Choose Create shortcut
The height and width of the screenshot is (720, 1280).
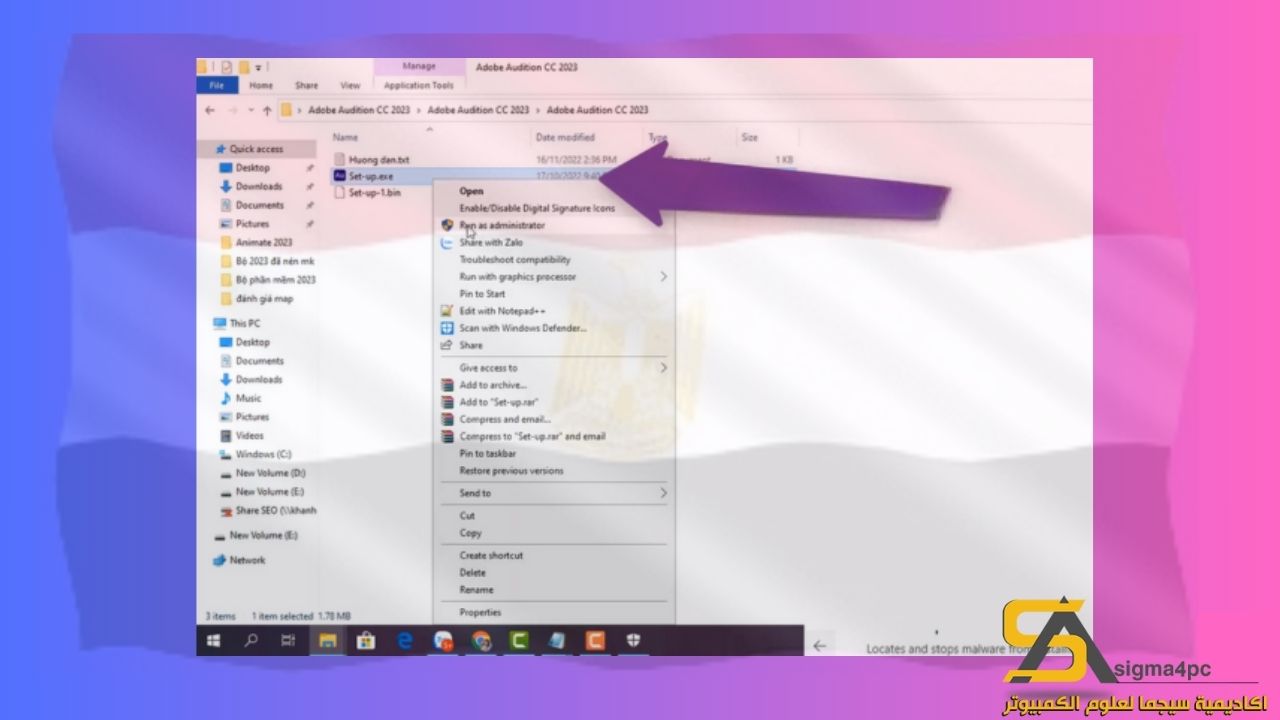tap(491, 555)
